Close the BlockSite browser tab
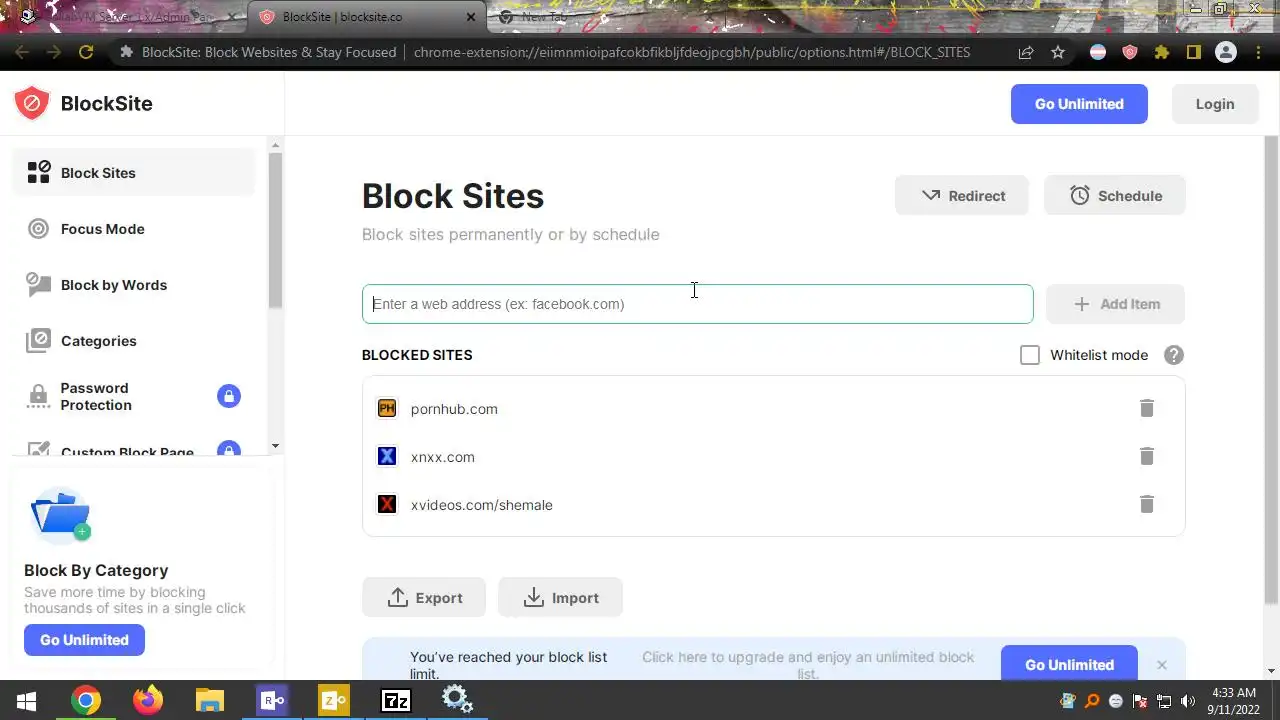Screen dimensions: 1280x720 (x=472, y=17)
